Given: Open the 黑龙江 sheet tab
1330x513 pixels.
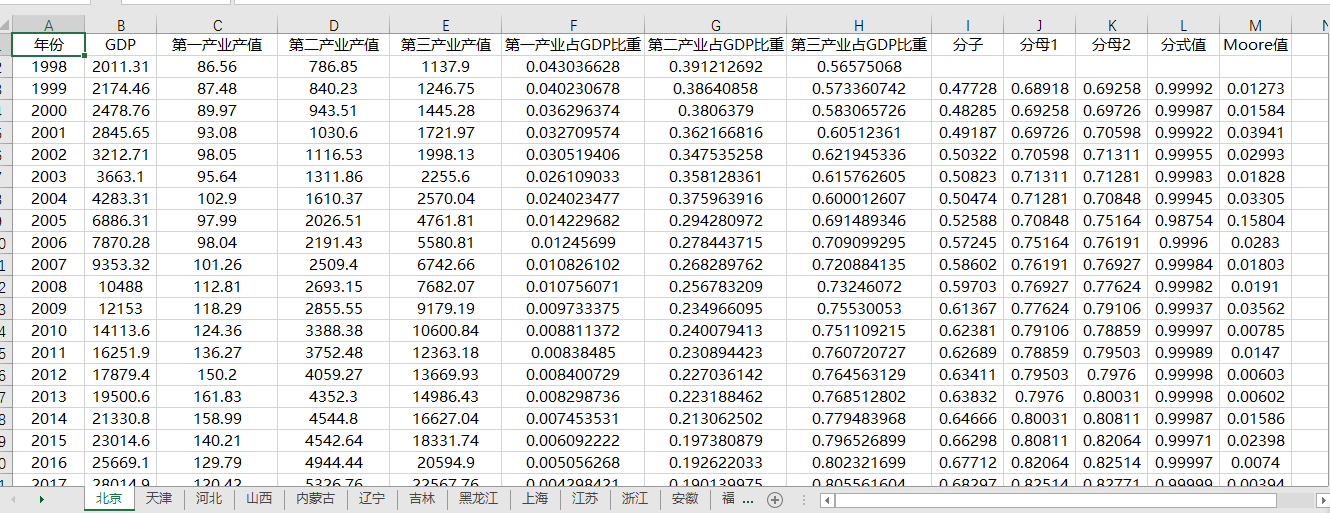Looking at the screenshot, I should click(x=478, y=498).
